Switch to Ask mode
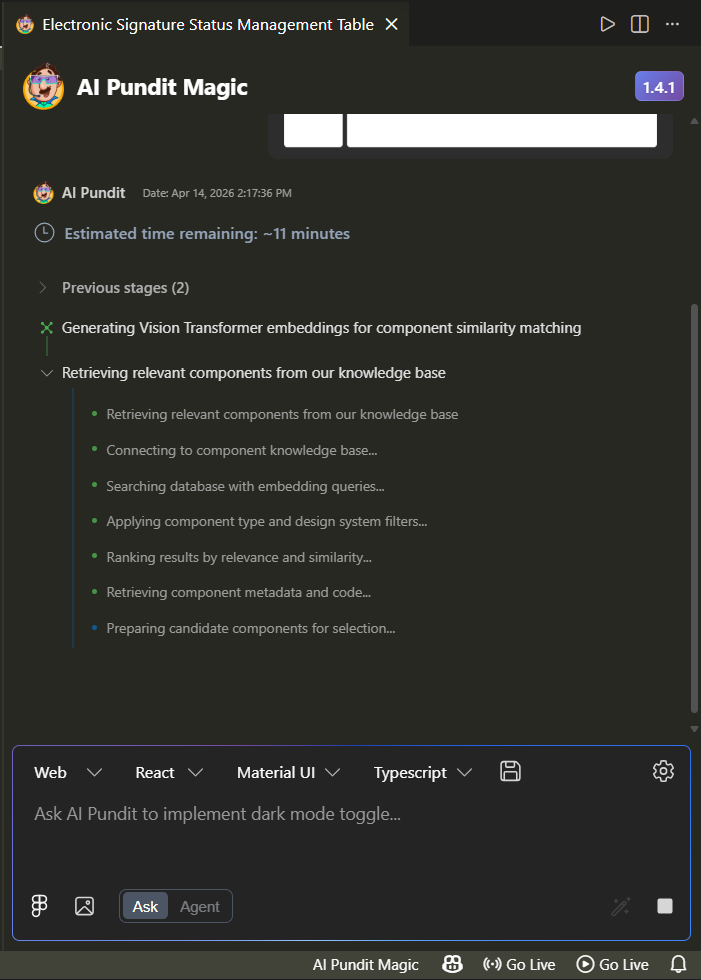The width and height of the screenshot is (701, 980). point(145,906)
